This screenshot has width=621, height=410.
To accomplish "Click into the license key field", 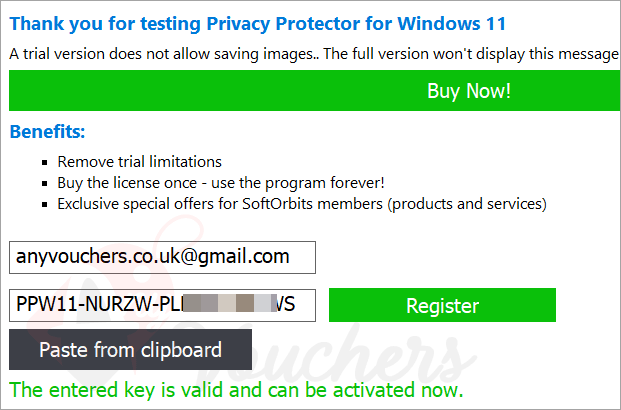I will [162, 306].
